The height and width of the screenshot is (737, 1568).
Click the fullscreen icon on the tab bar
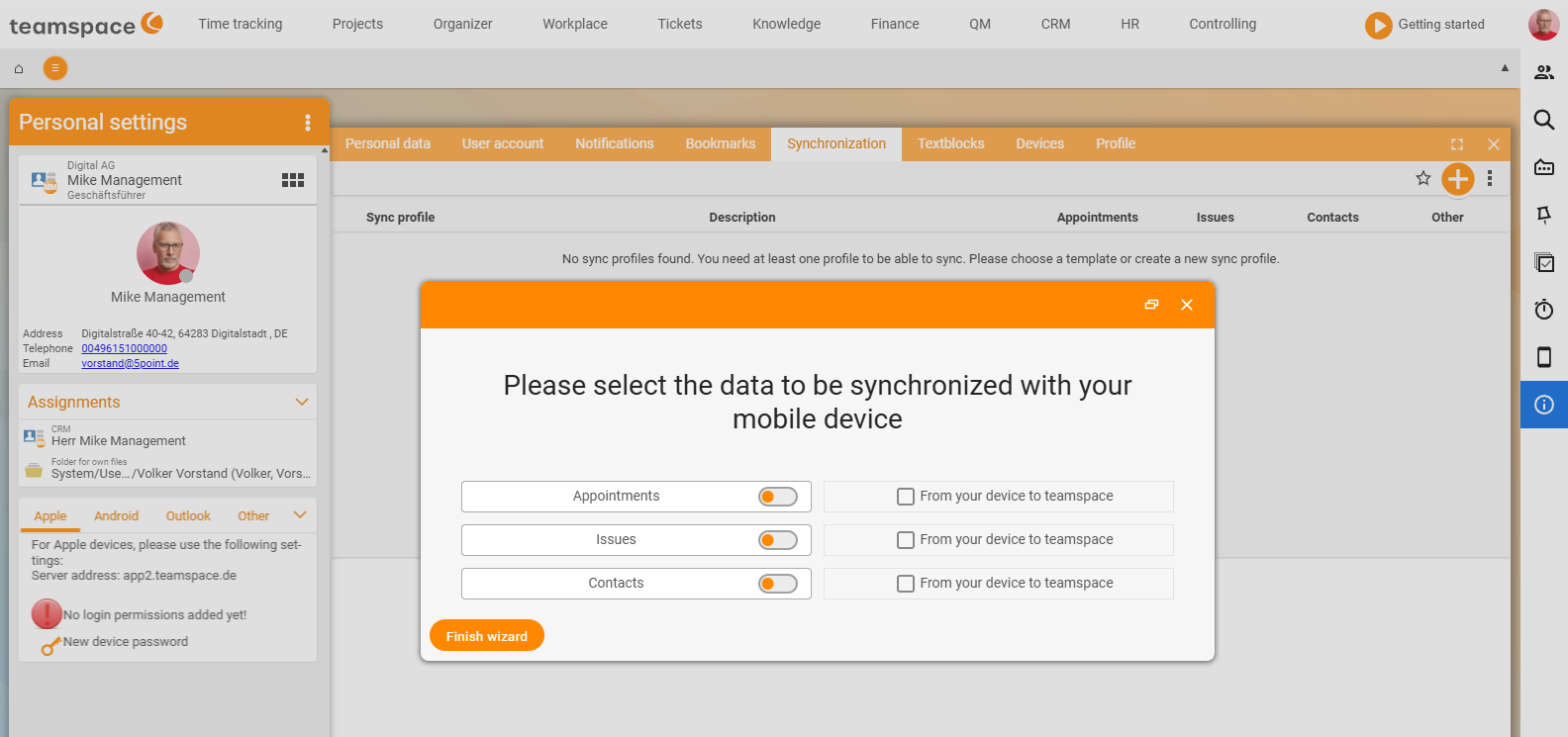click(1457, 144)
